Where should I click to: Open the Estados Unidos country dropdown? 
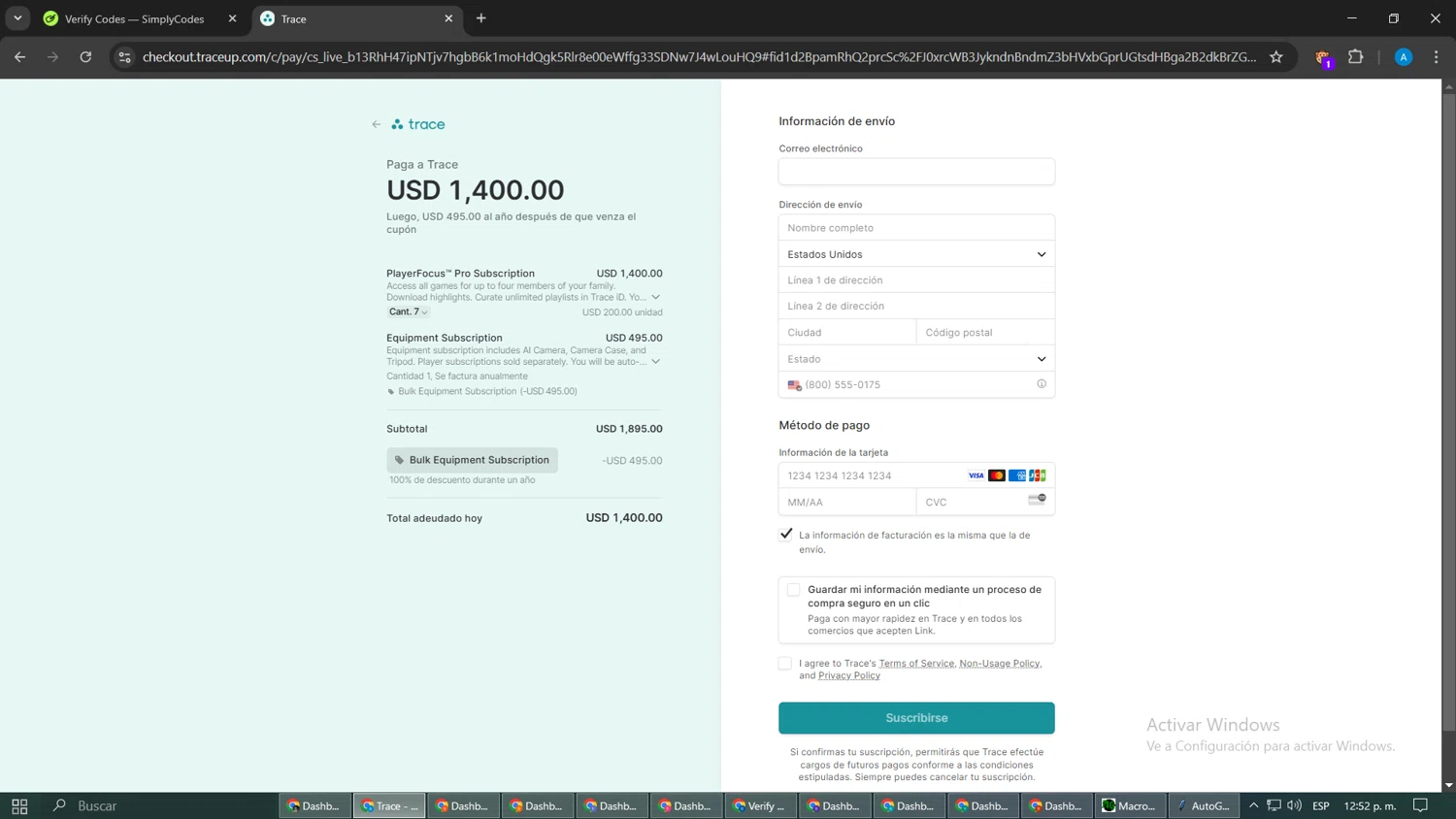(916, 254)
